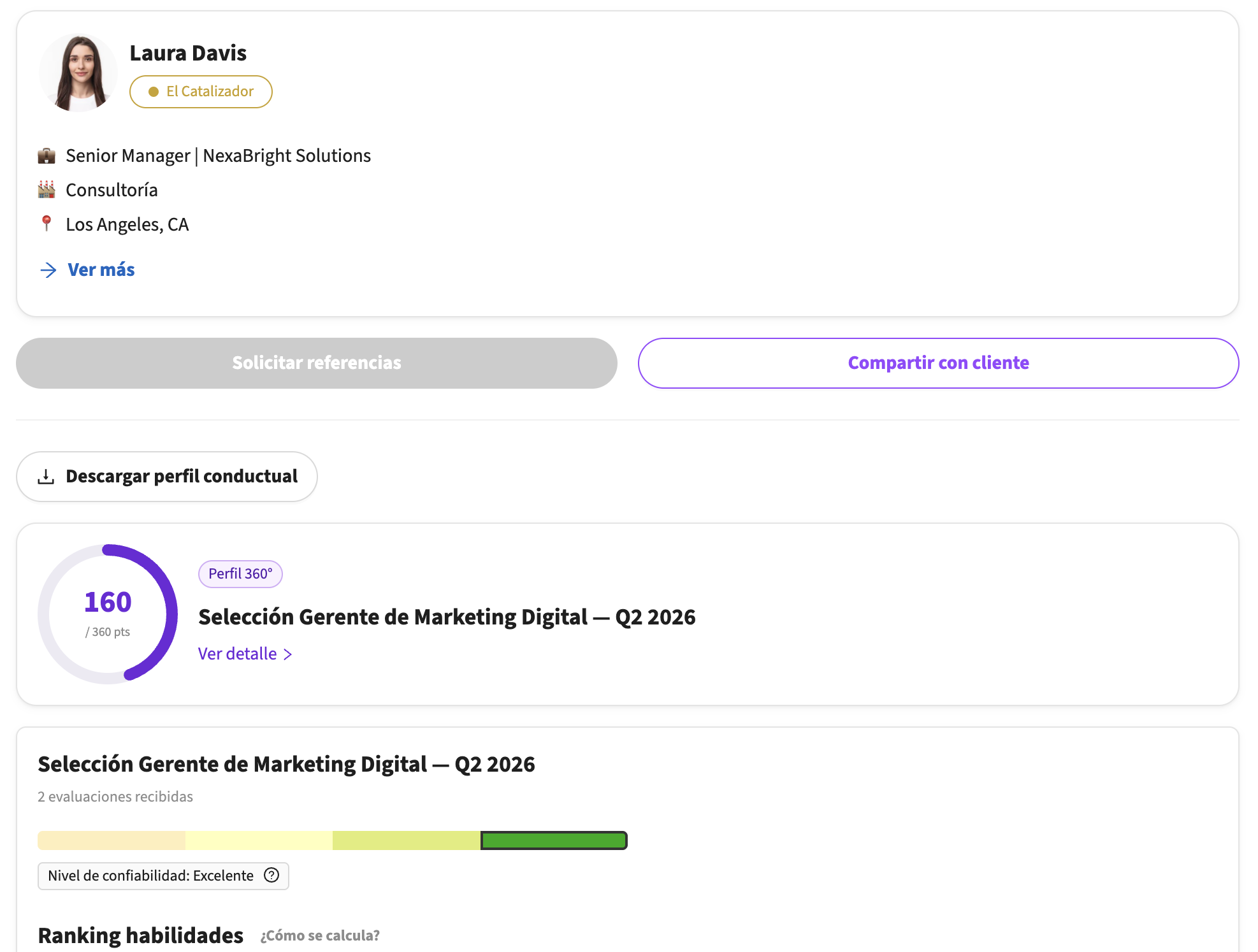Click the dark green reliability bar segment
The image size is (1258, 952).
554,840
